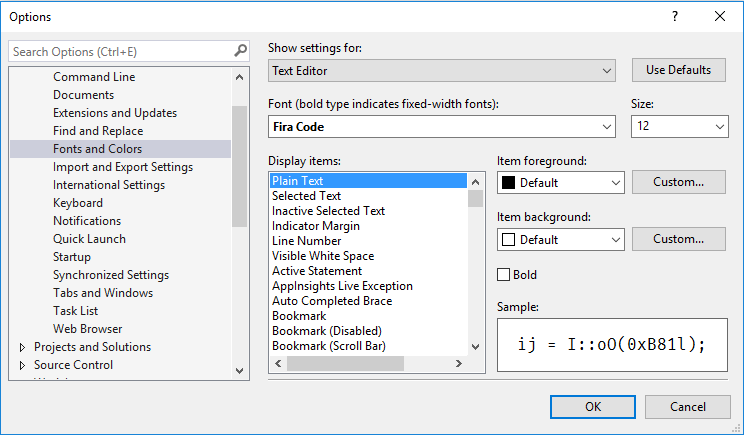The image size is (744, 435).
Task: Click the help question mark icon
Action: point(675,16)
